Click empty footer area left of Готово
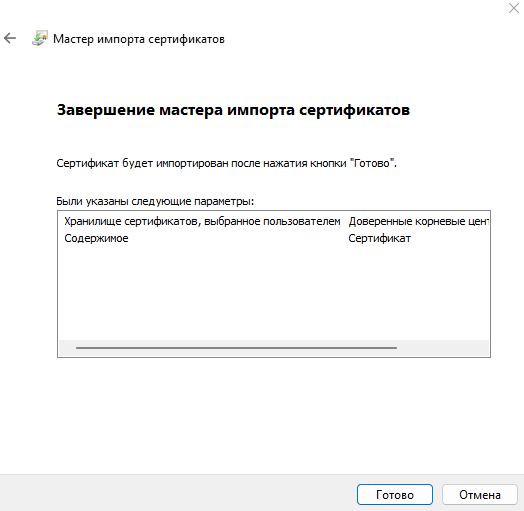The image size is (524, 511). (177, 494)
